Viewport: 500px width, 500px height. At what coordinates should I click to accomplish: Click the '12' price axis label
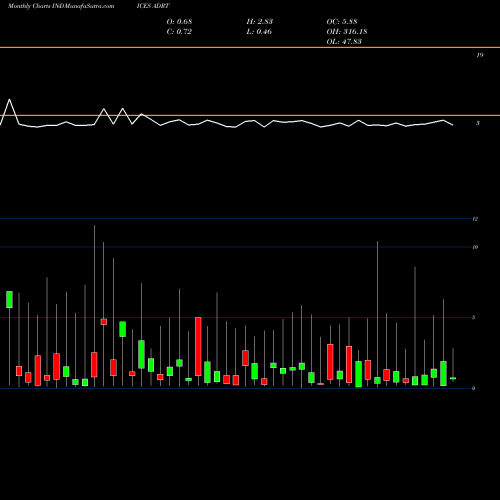[x=475, y=219]
